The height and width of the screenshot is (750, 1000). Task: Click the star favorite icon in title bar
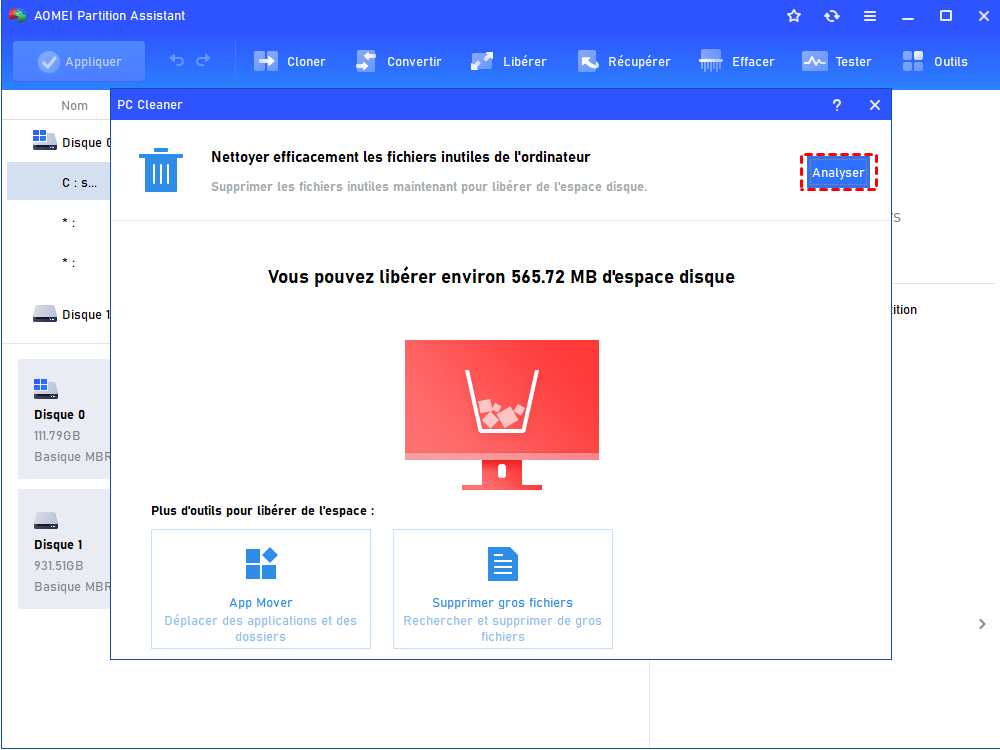pos(794,16)
